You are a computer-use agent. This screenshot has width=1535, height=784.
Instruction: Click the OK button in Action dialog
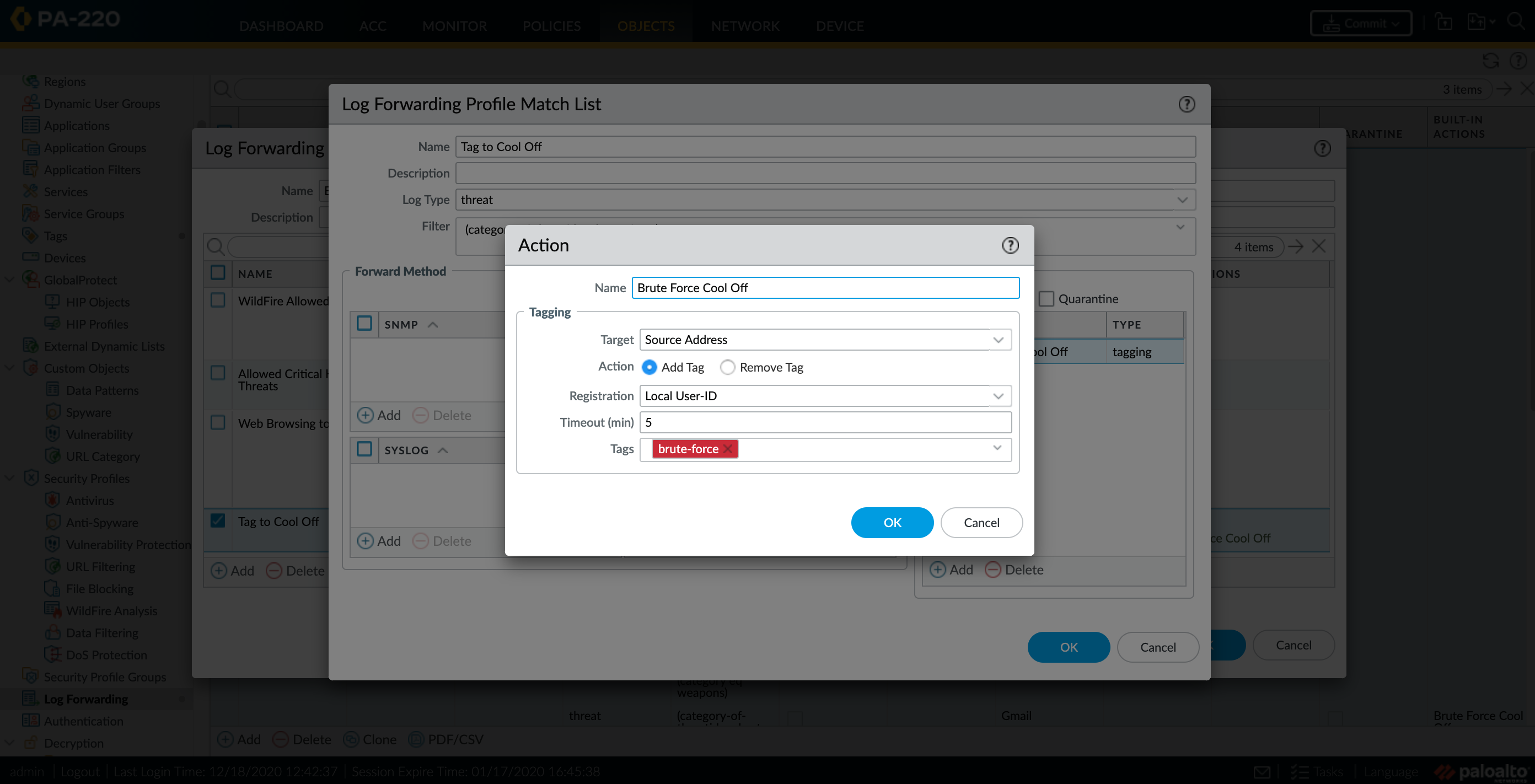[x=892, y=522]
